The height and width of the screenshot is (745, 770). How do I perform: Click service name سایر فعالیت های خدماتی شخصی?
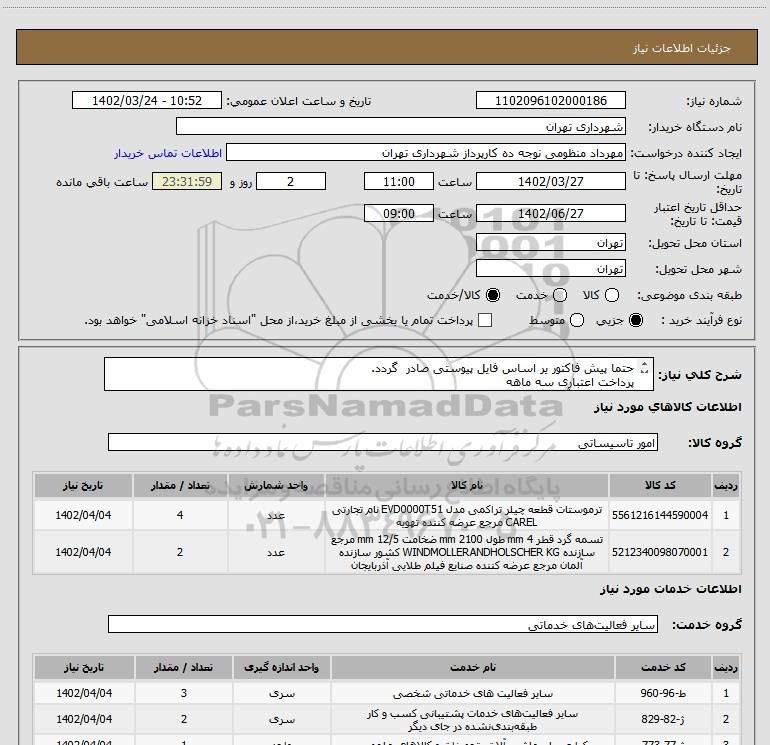pyautogui.click(x=472, y=693)
